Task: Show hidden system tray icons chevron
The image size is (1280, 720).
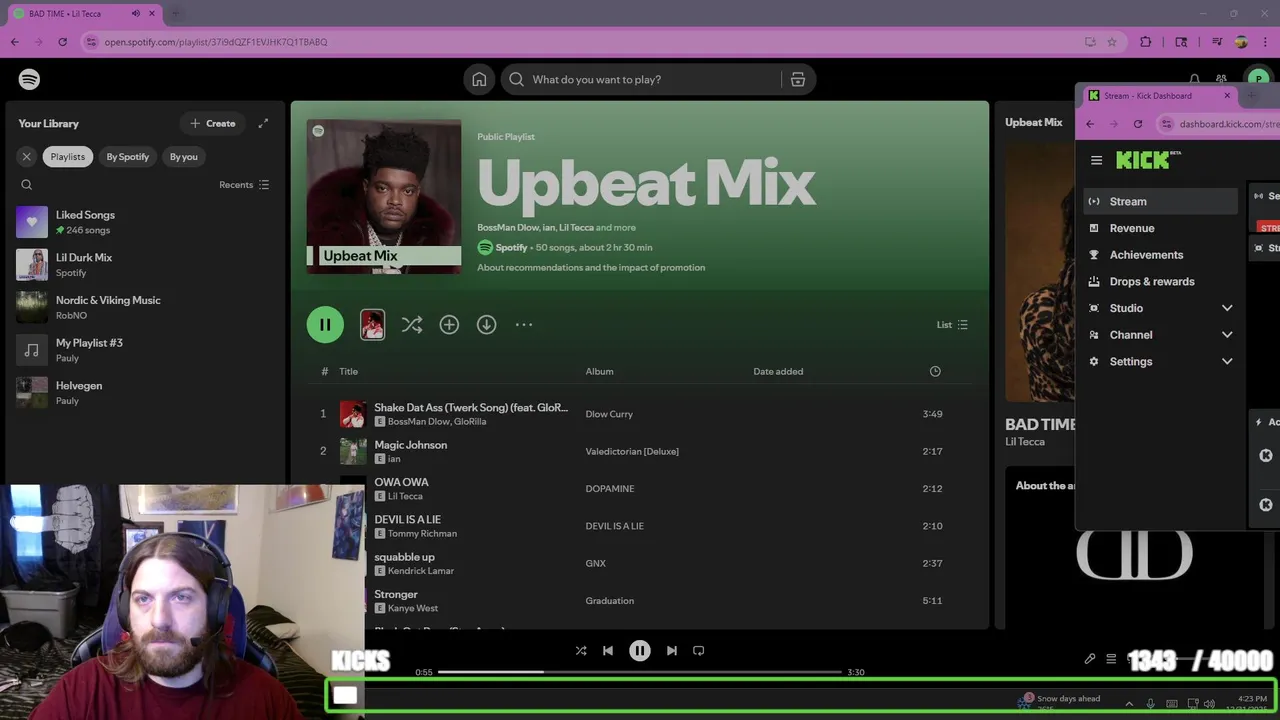Action: pos(1129,704)
